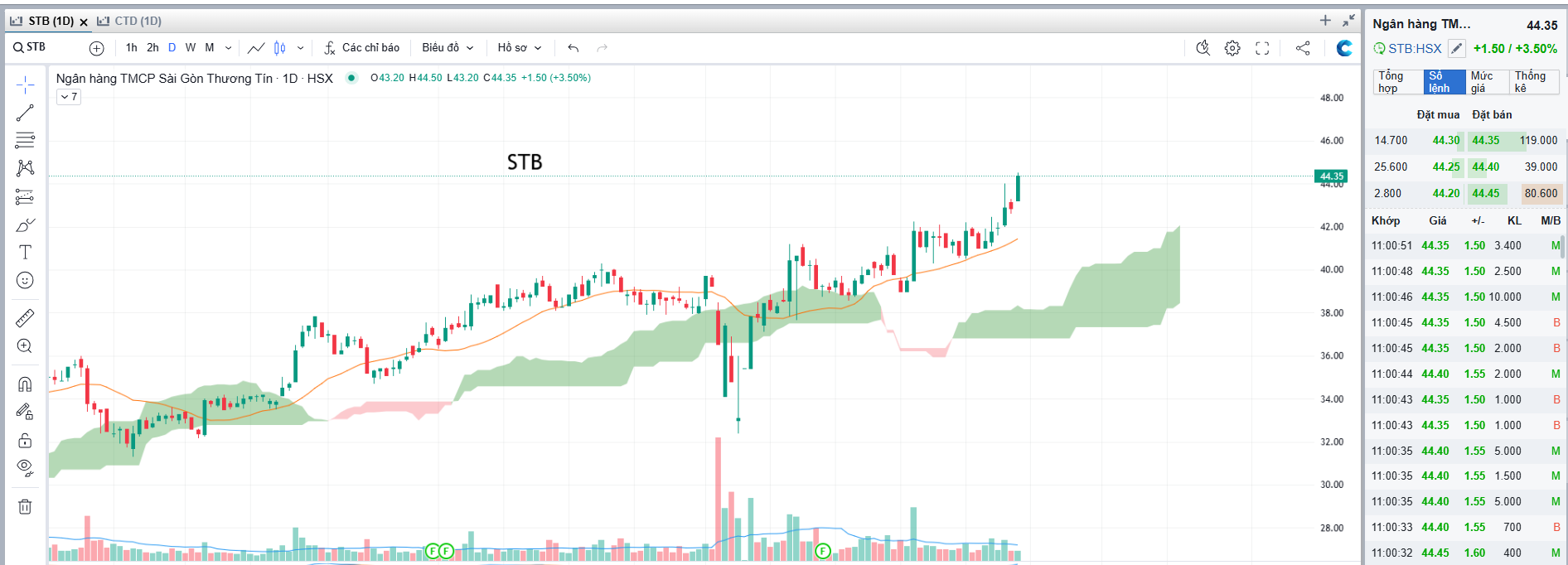1568x565 pixels.
Task: Expand the timeframe interval dropdown arrow
Action: (x=229, y=48)
